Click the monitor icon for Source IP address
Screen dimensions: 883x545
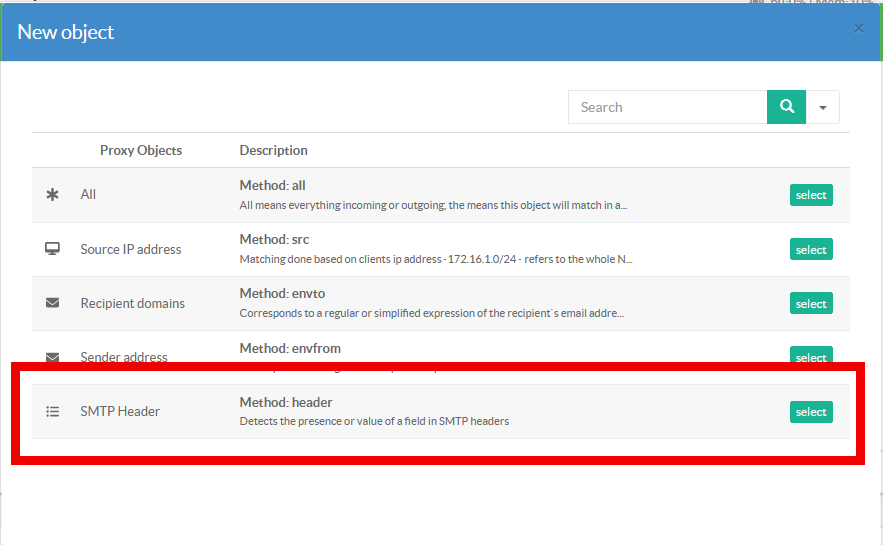[53, 249]
